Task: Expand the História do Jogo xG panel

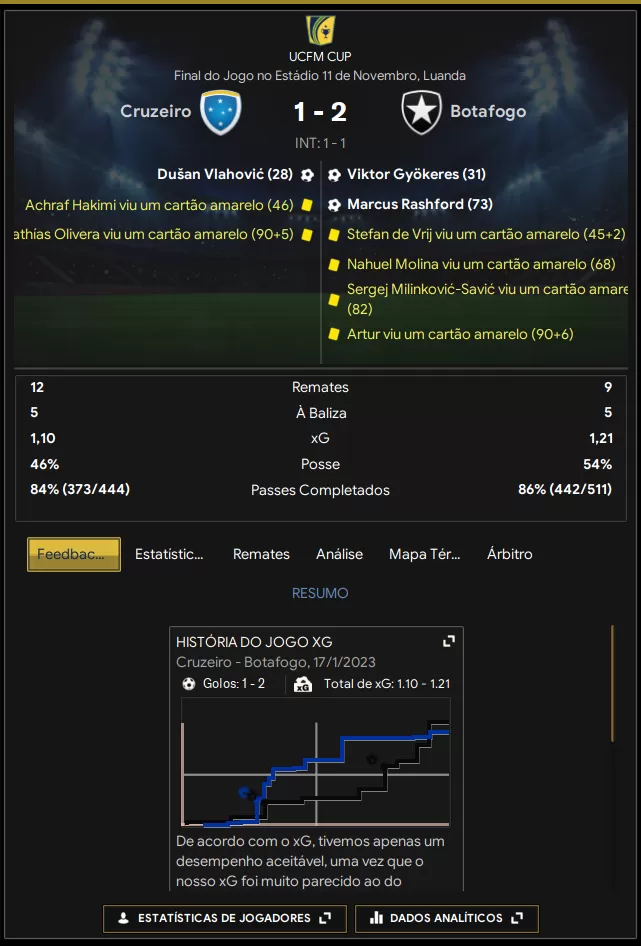Action: (x=448, y=641)
